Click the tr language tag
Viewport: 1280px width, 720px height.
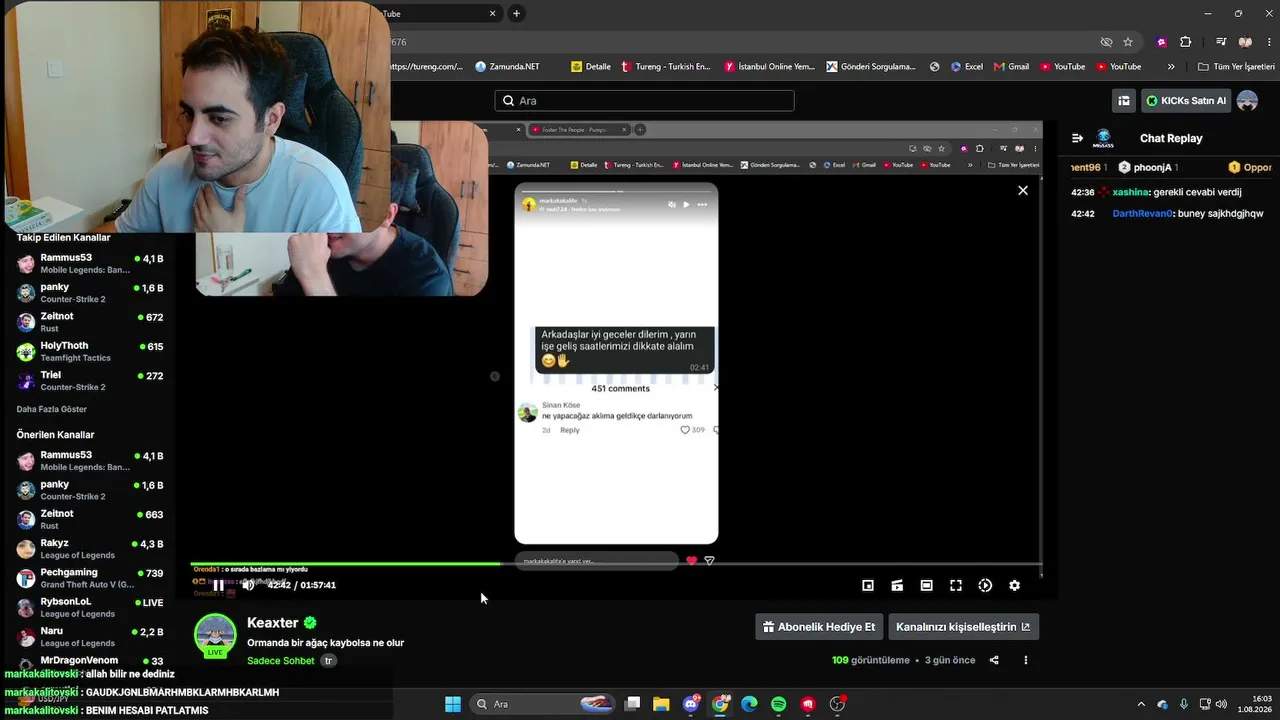(328, 661)
